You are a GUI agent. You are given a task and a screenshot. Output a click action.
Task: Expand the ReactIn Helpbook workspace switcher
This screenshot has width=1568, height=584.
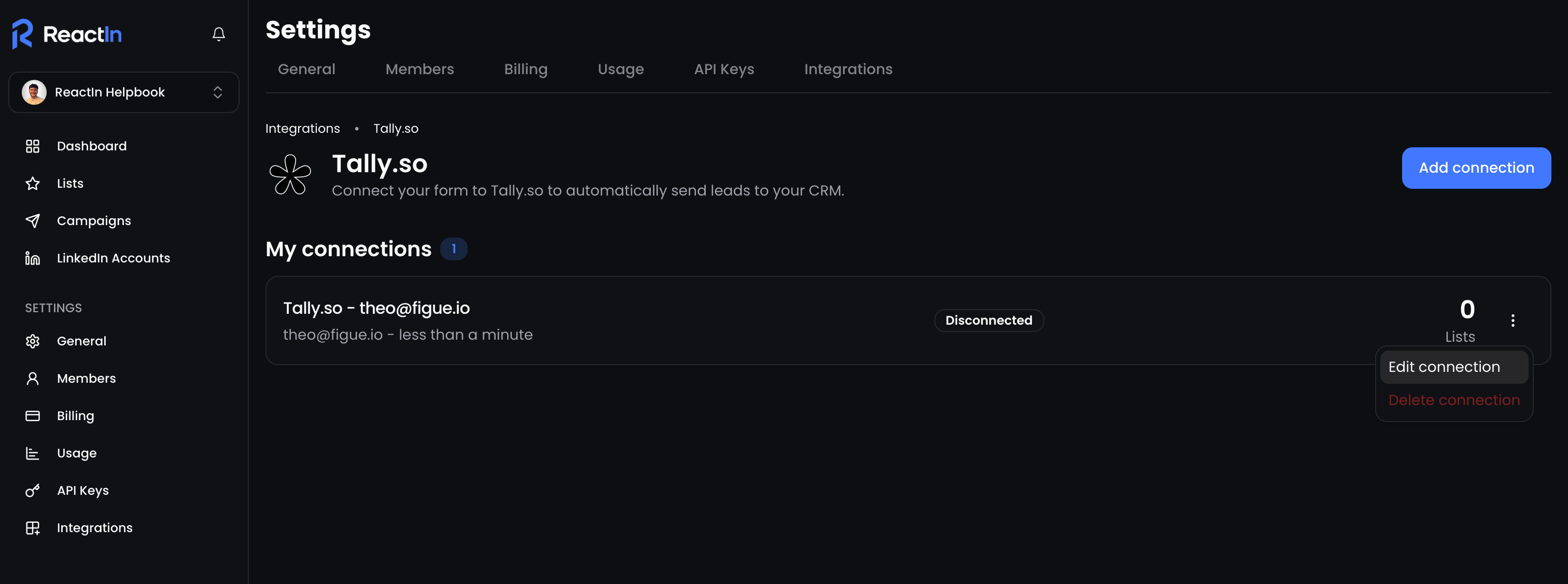pos(124,92)
